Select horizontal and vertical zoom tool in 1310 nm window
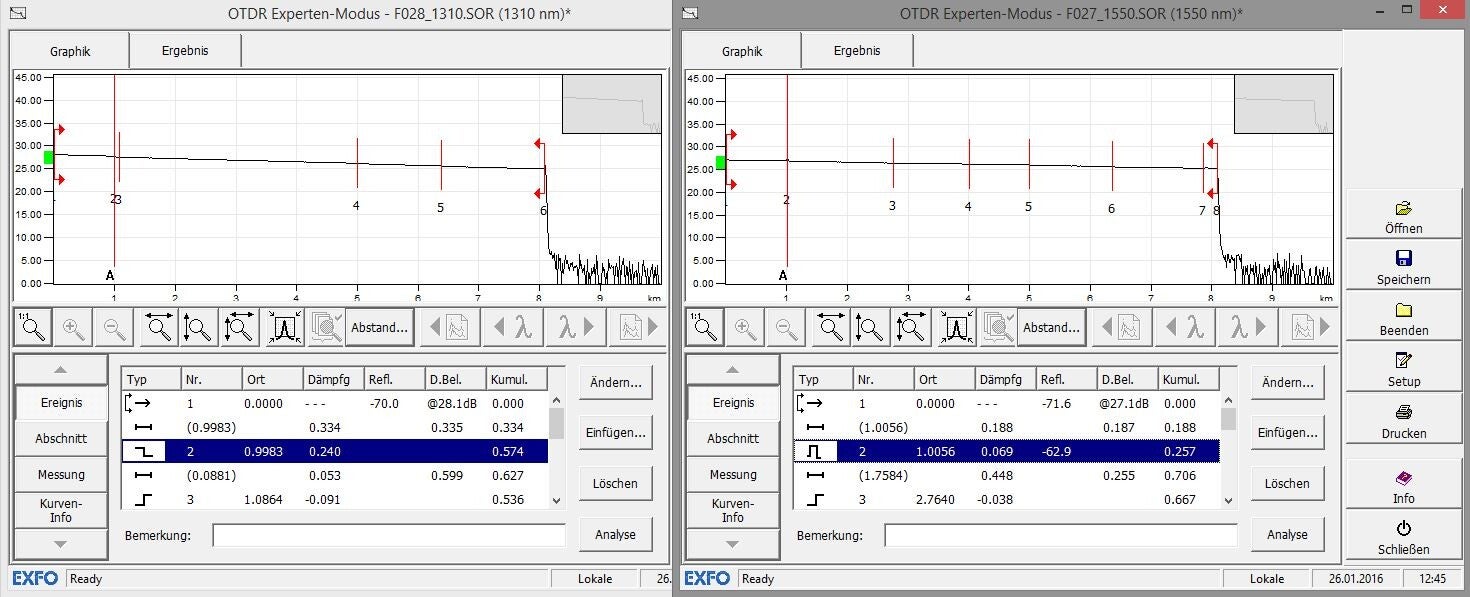Image resolution: width=1470 pixels, height=597 pixels. [x=240, y=327]
